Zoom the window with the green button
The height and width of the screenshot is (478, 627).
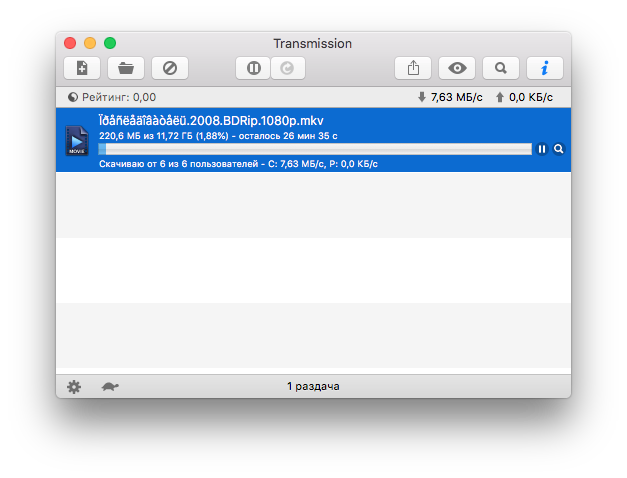[x=110, y=43]
